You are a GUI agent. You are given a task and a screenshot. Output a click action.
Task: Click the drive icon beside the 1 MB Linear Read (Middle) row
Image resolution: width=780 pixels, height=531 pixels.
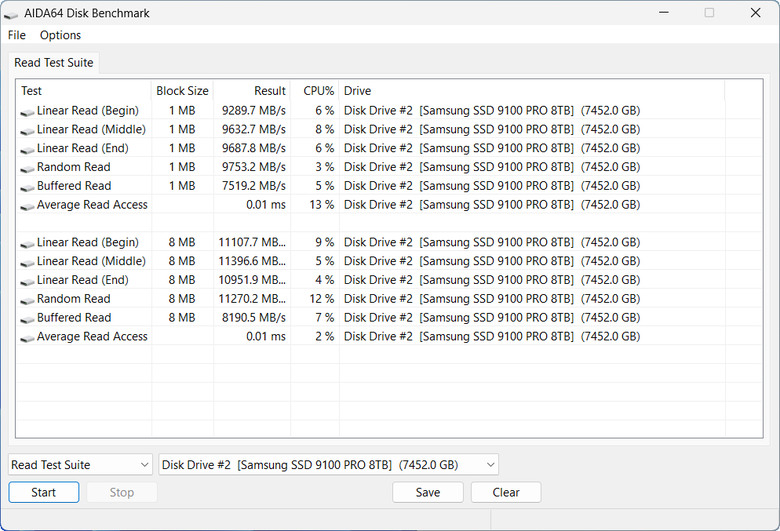pos(27,131)
